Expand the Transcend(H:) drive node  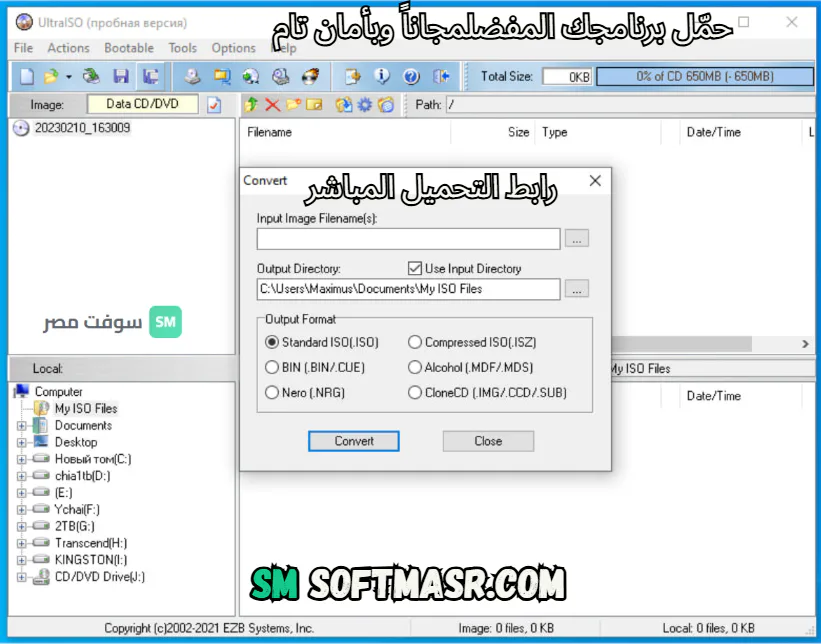point(21,543)
